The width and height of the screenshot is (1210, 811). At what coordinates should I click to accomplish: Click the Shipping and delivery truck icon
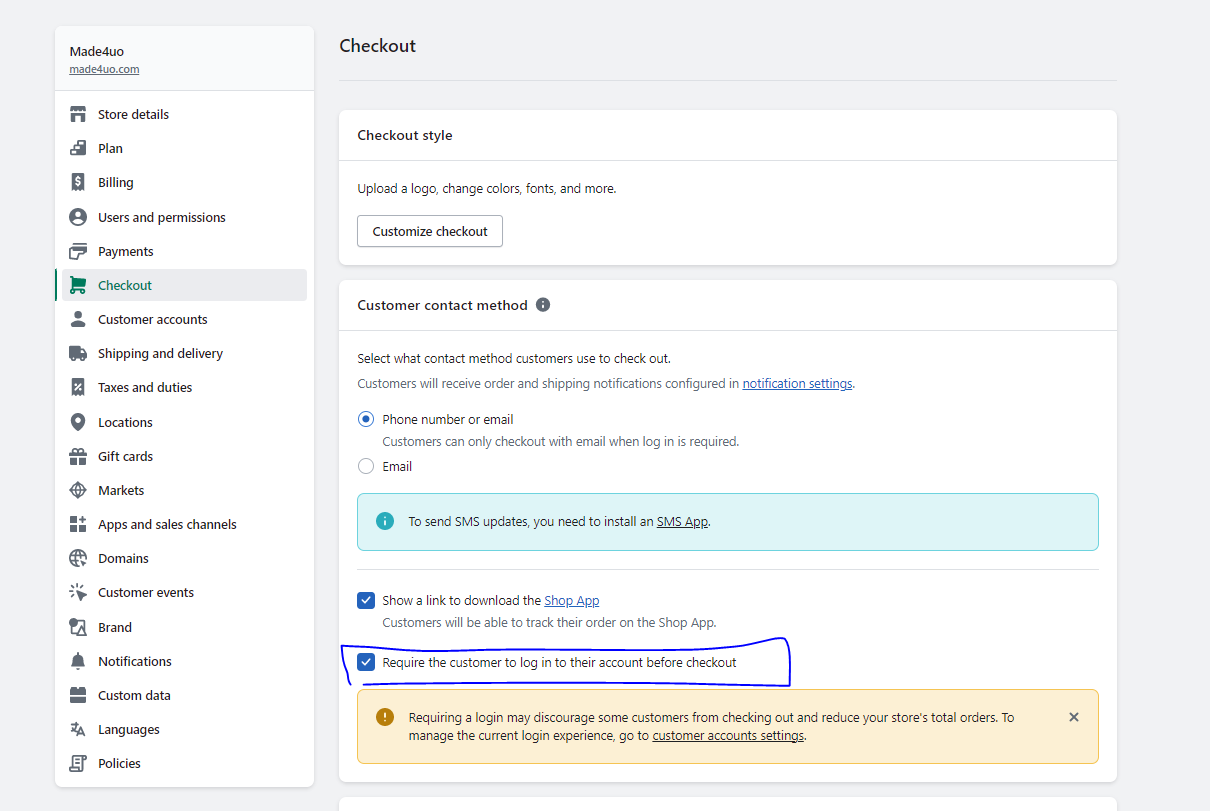pyautogui.click(x=78, y=353)
